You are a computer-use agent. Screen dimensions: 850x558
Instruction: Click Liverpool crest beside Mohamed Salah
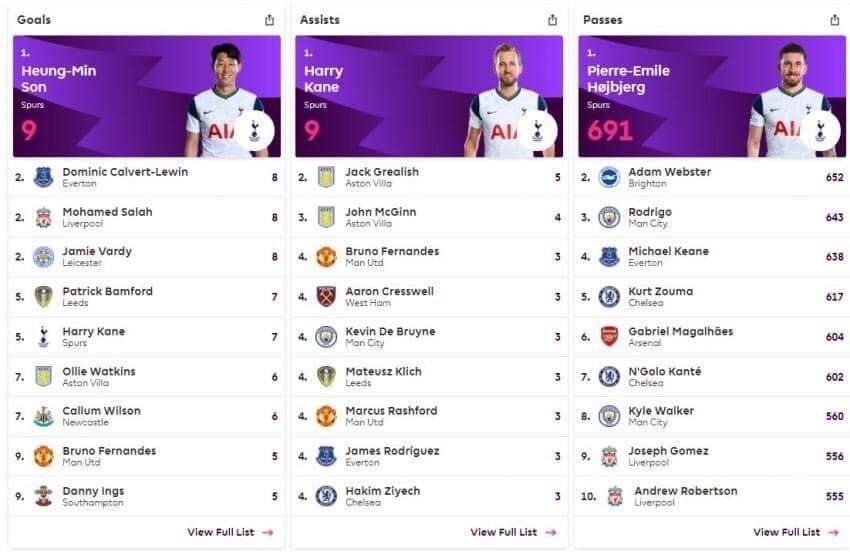point(43,217)
